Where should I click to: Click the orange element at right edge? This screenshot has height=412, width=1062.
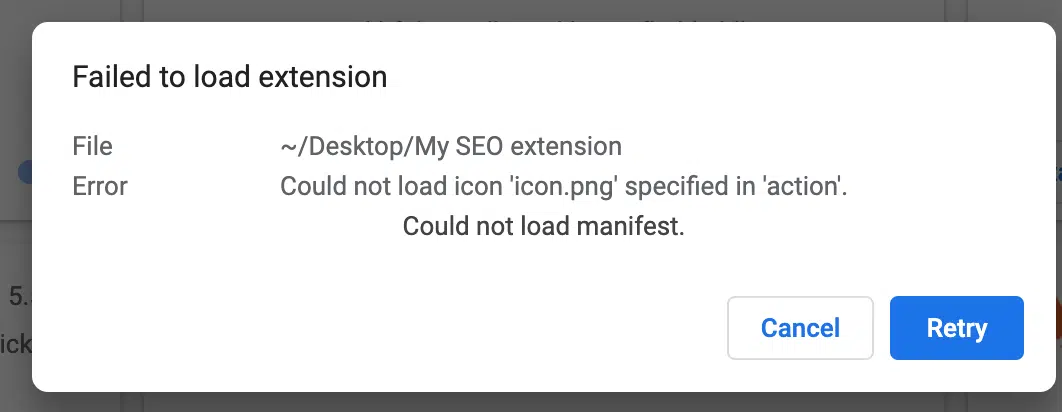[x=1056, y=322]
